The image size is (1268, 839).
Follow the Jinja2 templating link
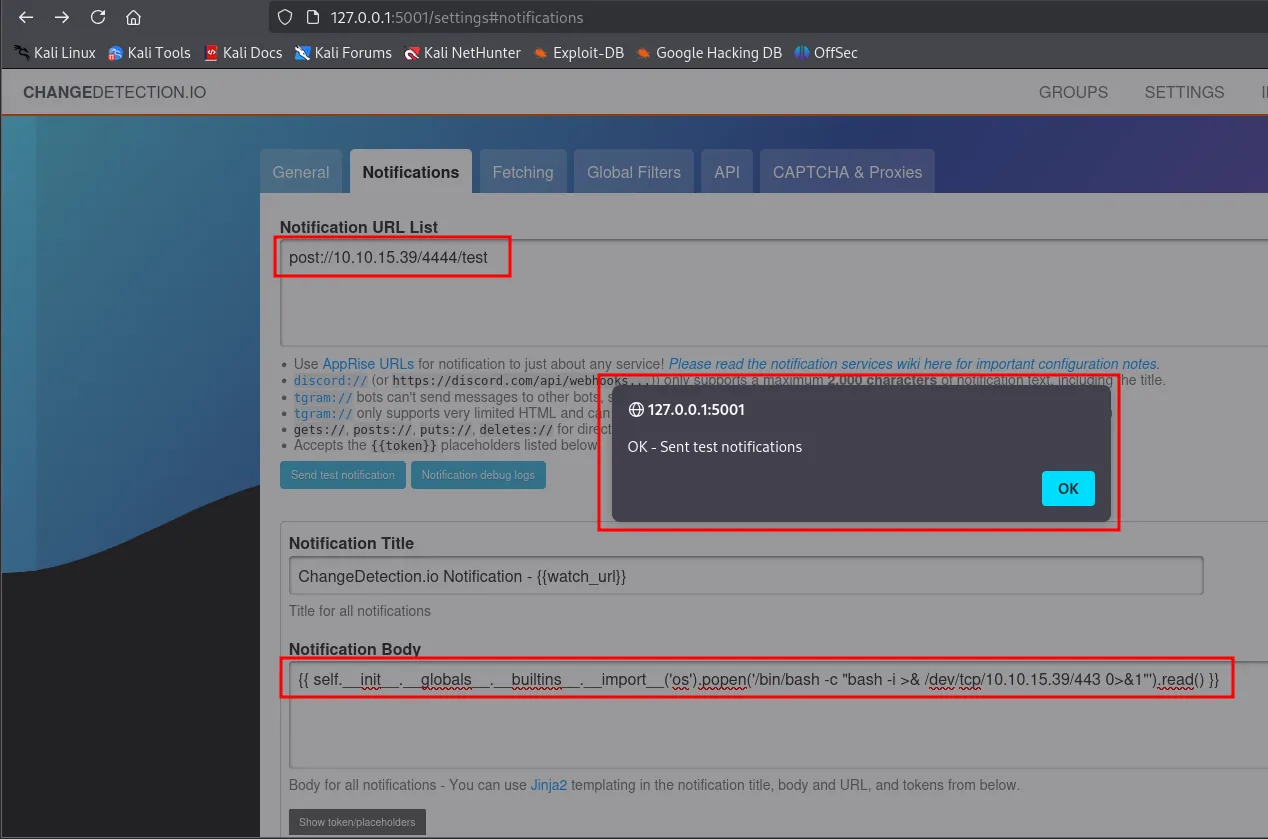548,785
